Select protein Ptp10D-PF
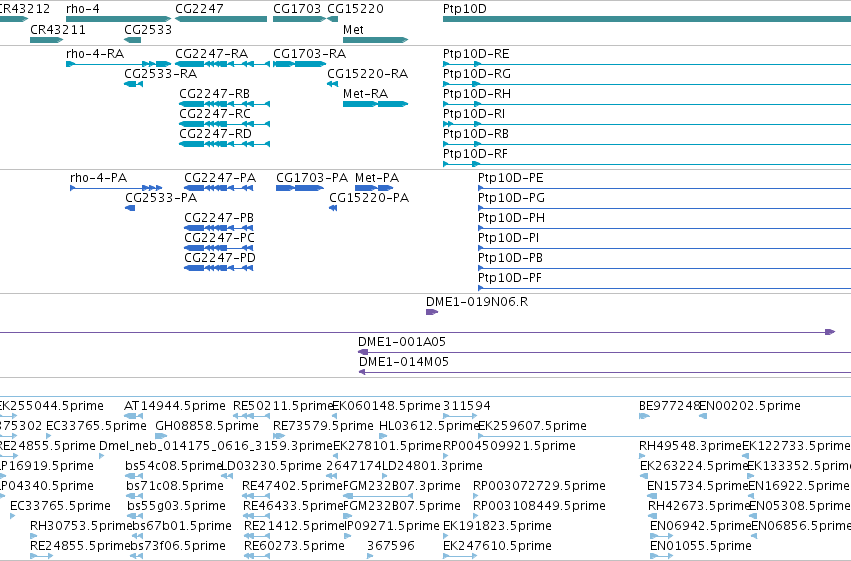The height and width of the screenshot is (561, 851). (x=664, y=289)
